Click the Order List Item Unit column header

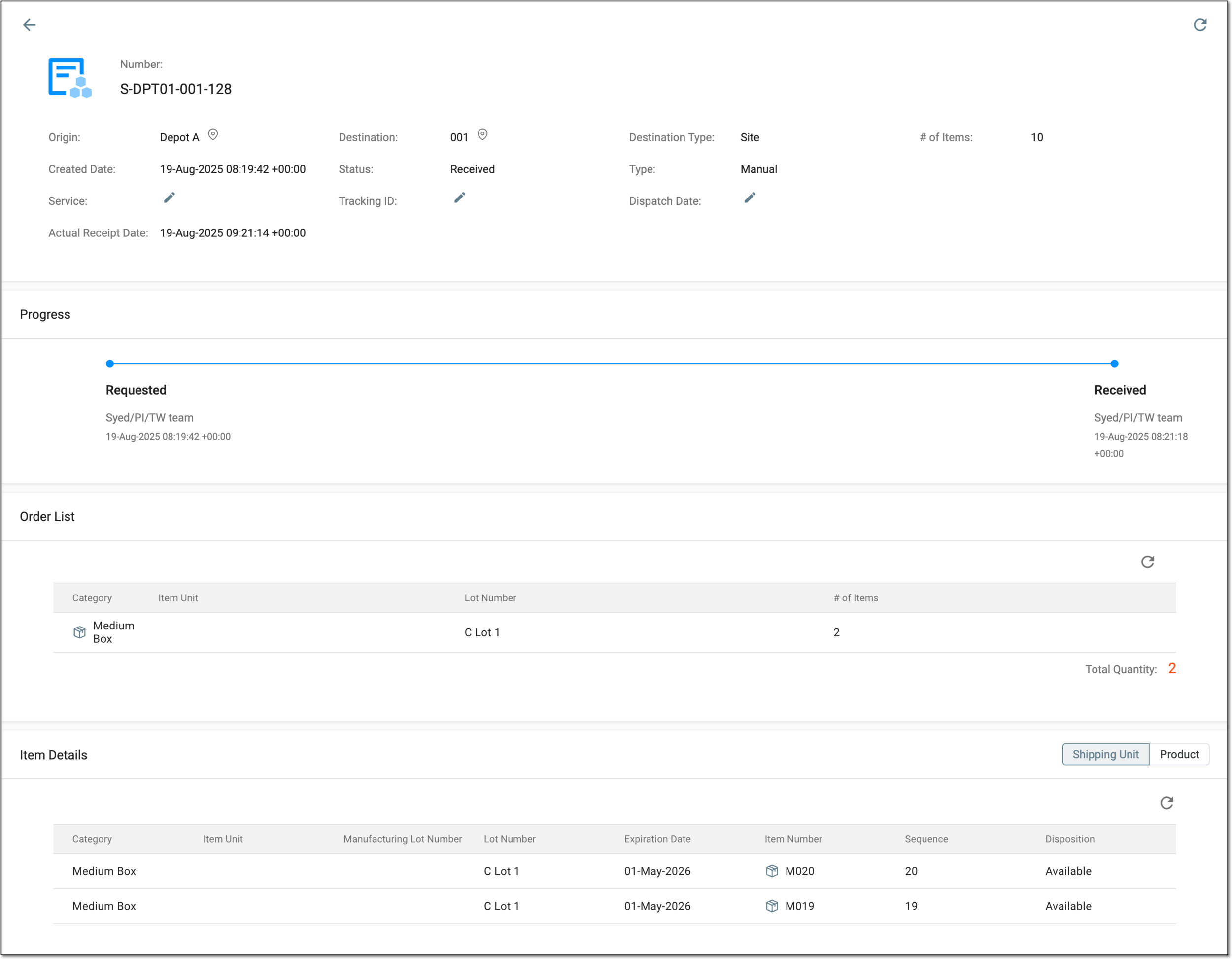pyautogui.click(x=178, y=598)
